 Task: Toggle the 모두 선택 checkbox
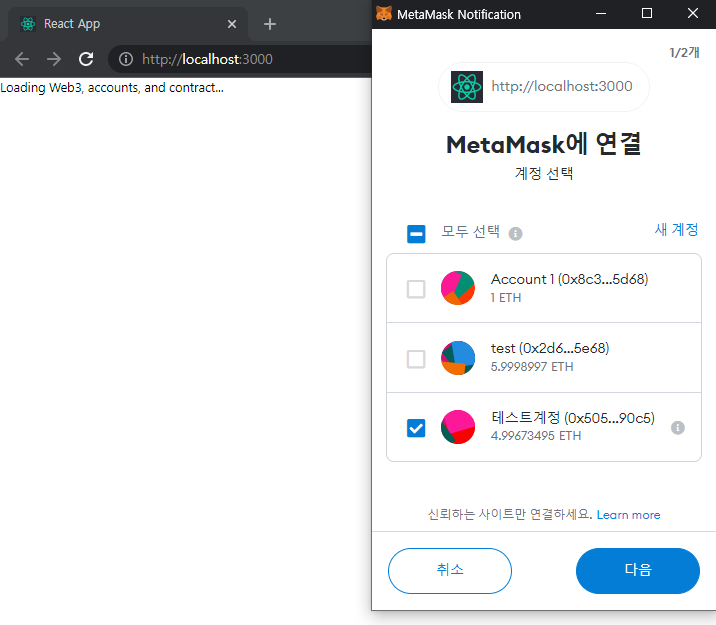[416, 234]
